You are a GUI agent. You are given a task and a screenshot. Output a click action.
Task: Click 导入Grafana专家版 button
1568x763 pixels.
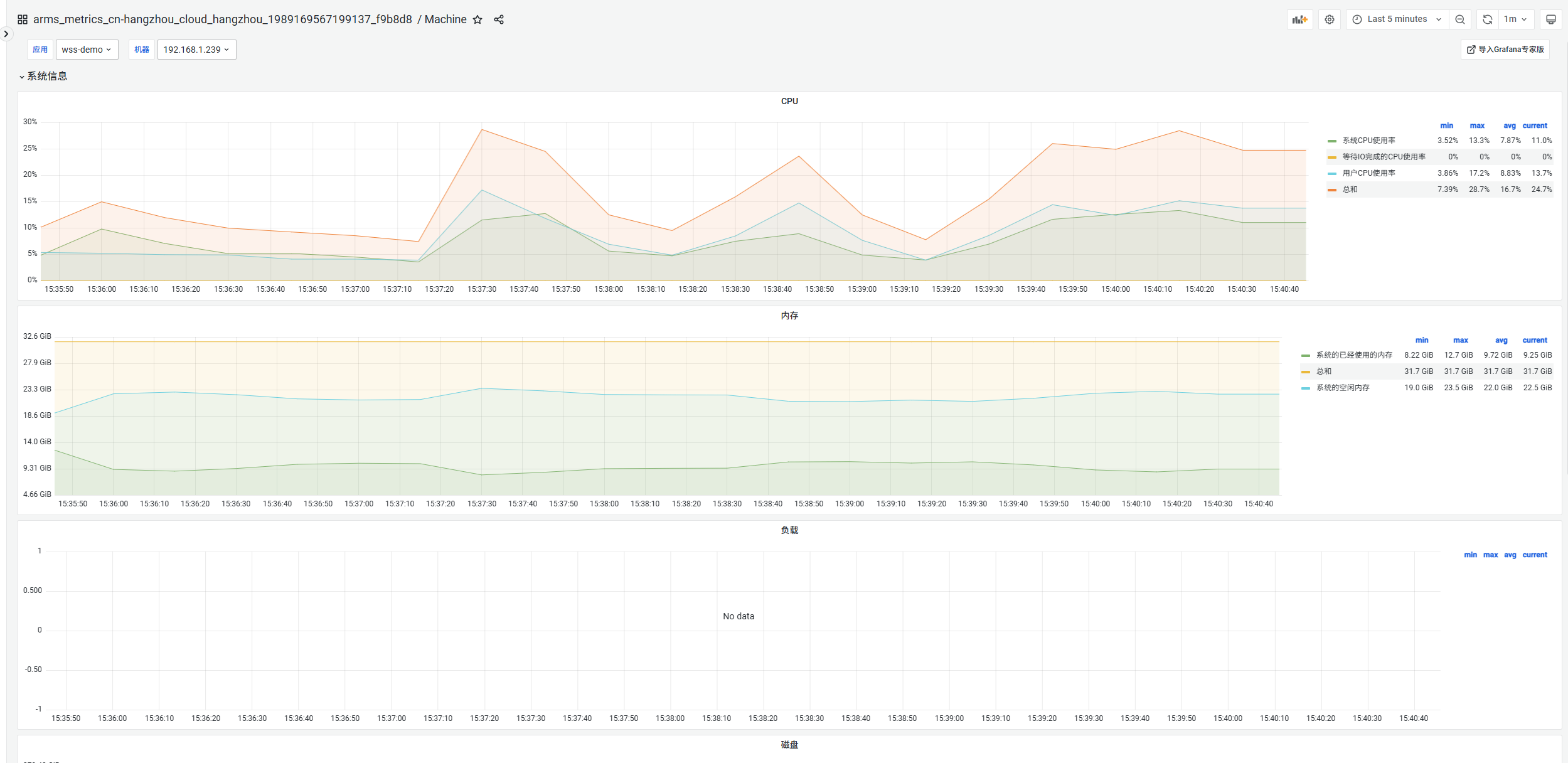tap(1505, 50)
